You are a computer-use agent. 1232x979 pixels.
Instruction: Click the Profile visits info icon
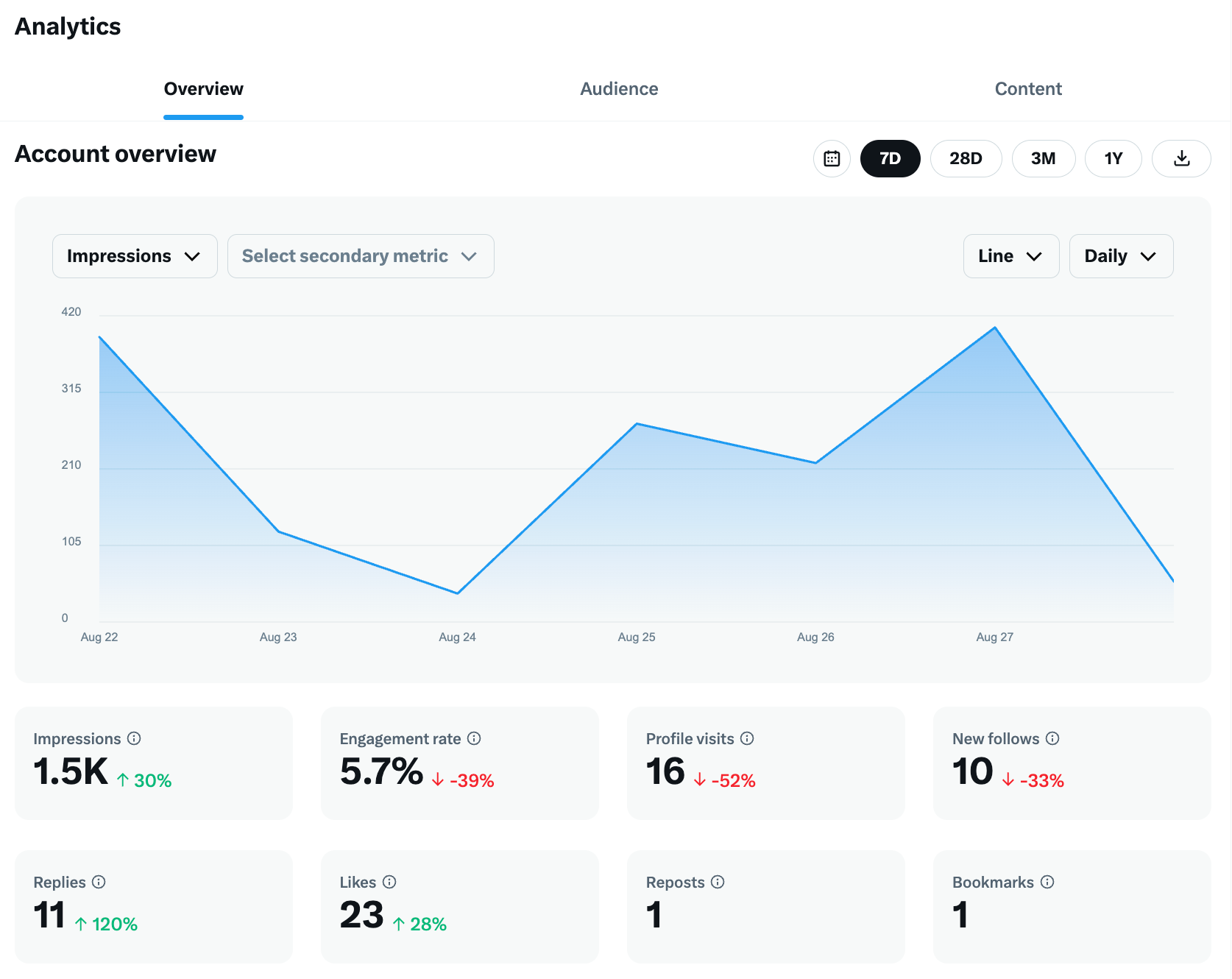coord(748,738)
